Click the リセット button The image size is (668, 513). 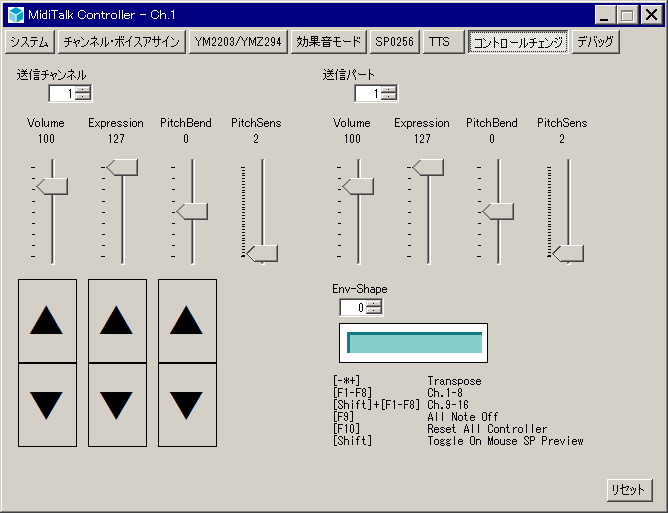[629, 490]
